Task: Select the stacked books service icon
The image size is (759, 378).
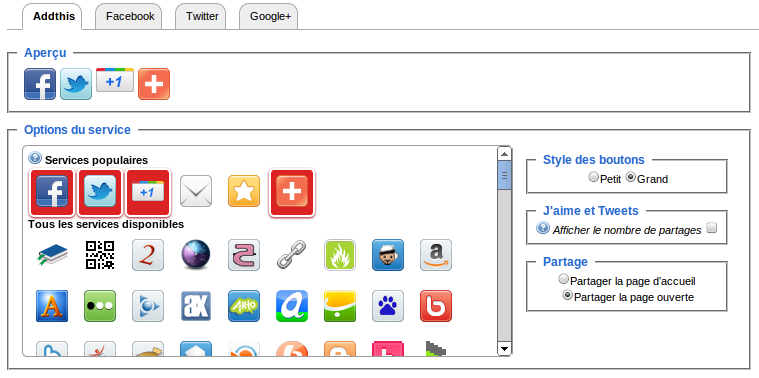Action: click(x=52, y=255)
